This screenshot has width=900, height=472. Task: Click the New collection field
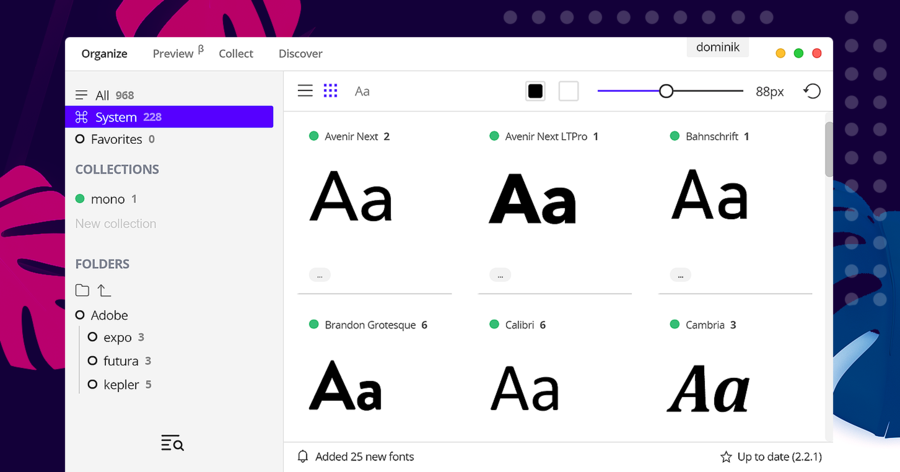coord(116,223)
